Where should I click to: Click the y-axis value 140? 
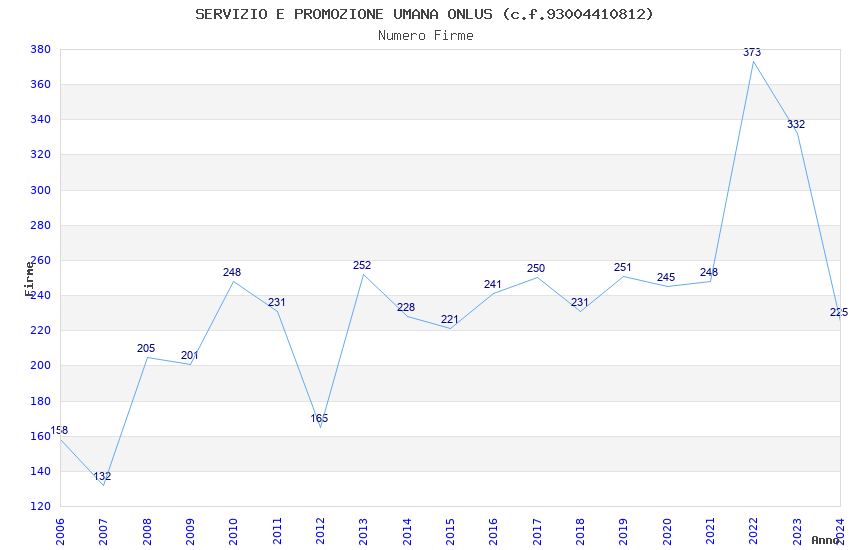pyautogui.click(x=41, y=471)
